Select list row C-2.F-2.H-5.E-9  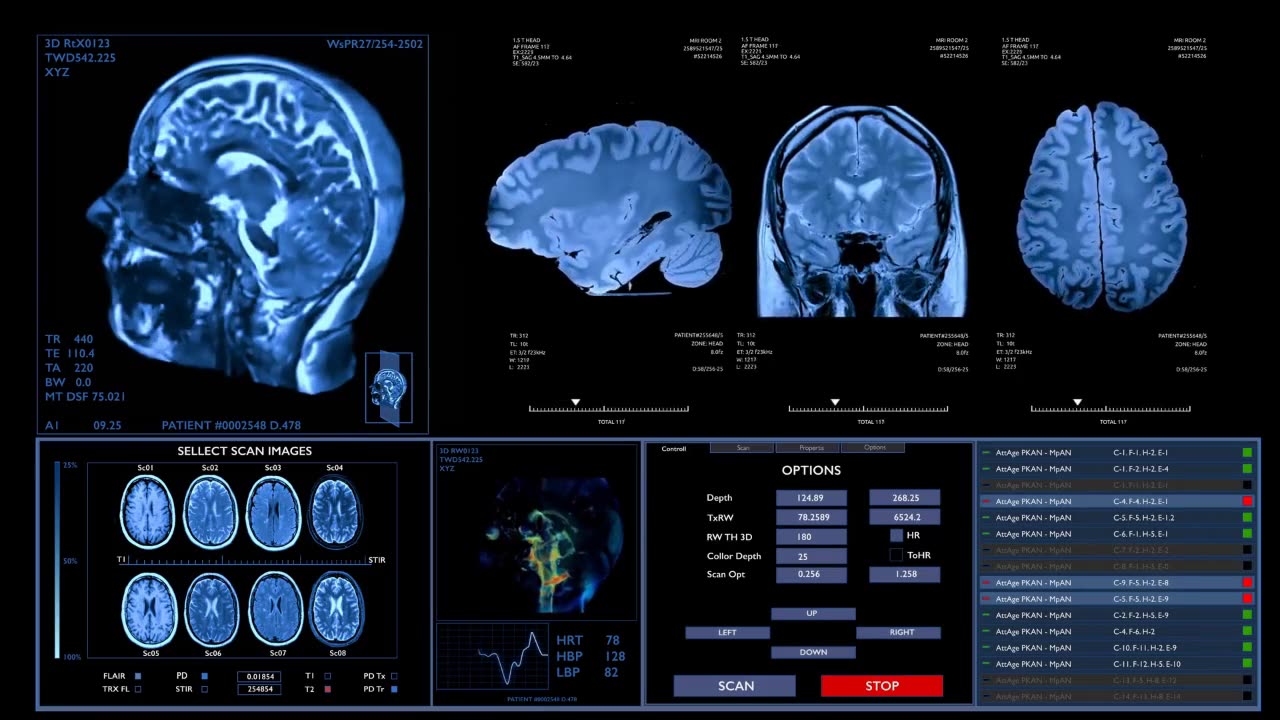(1116, 615)
